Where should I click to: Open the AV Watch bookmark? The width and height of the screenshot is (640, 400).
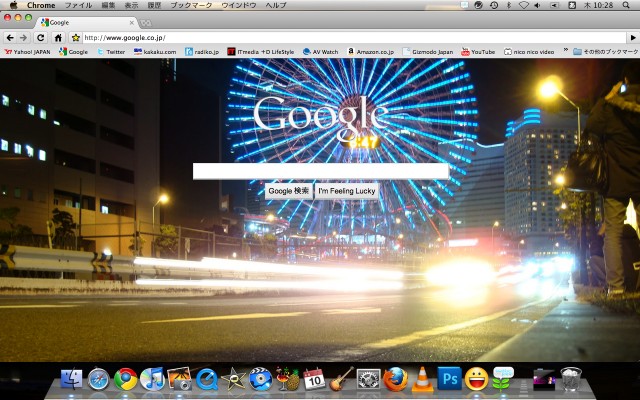[x=321, y=52]
